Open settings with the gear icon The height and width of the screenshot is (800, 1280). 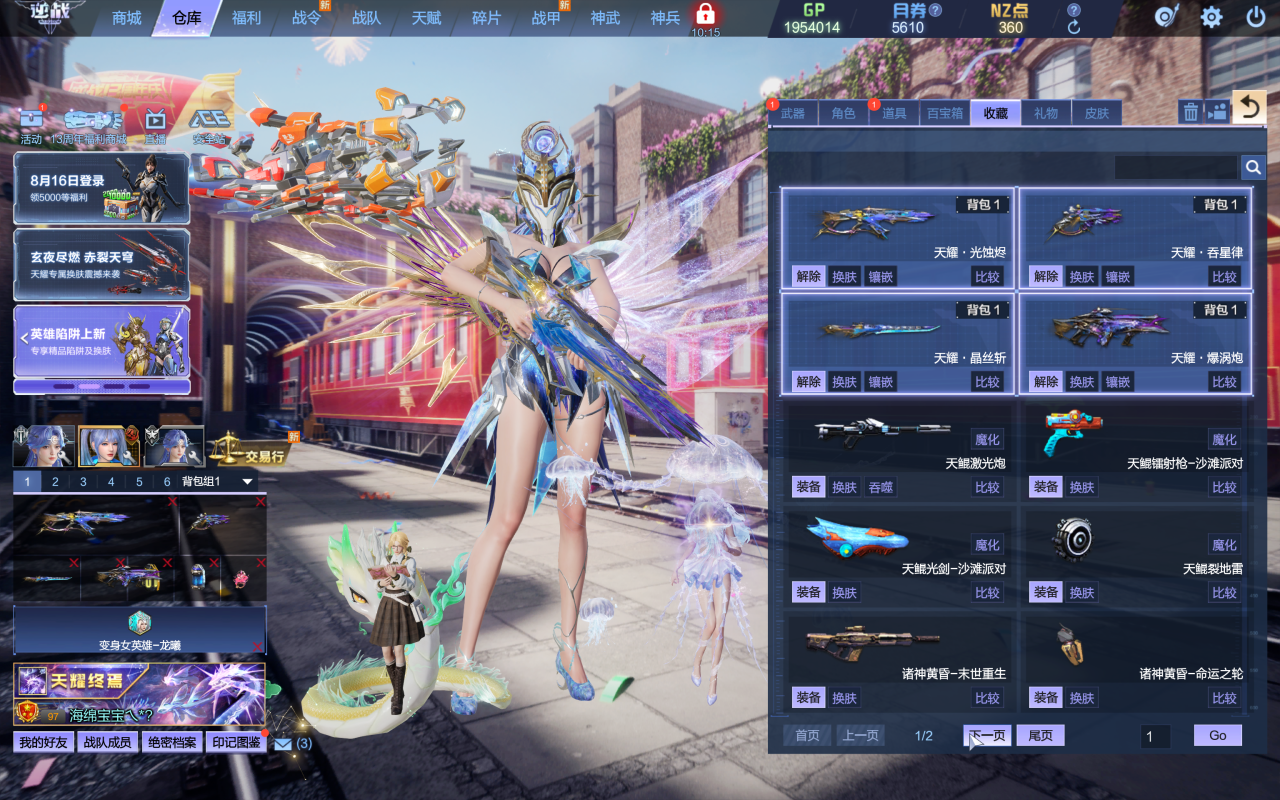click(1211, 17)
